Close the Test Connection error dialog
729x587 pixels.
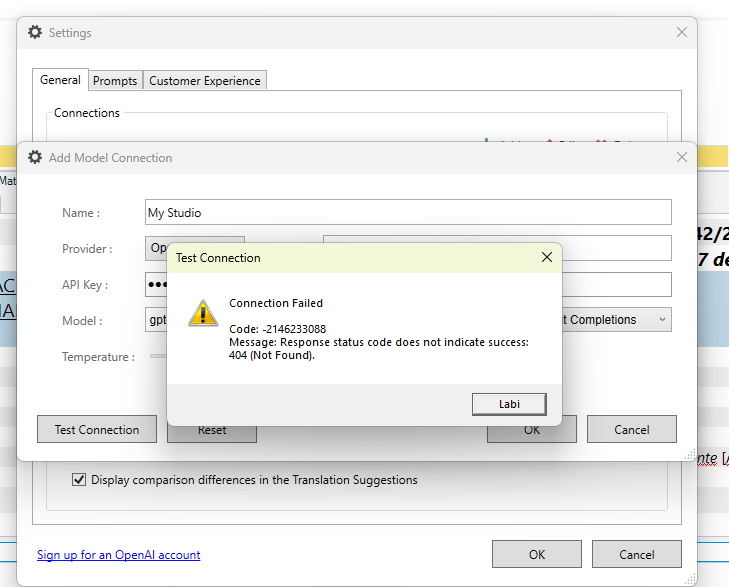[x=547, y=257]
